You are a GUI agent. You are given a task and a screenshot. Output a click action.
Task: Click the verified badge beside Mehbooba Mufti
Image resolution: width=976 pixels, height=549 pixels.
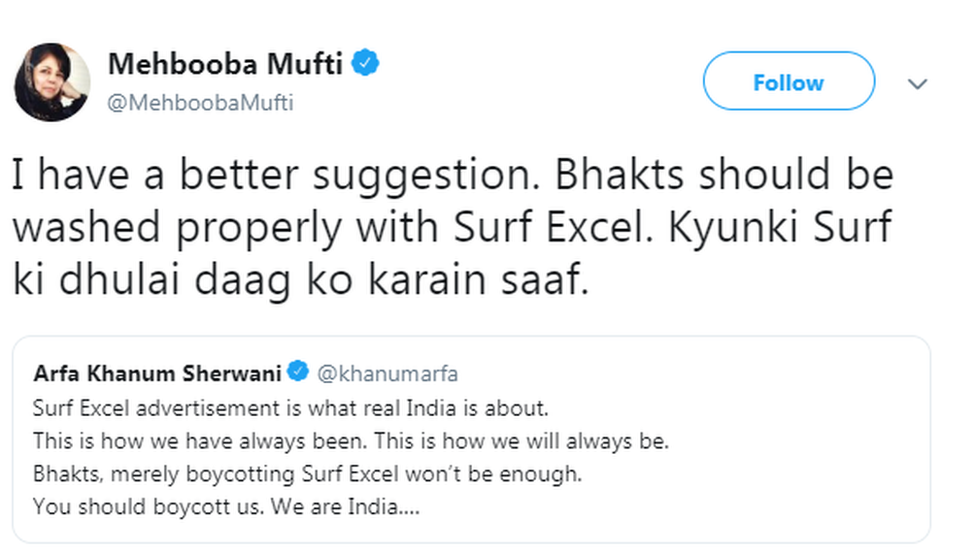point(368,65)
